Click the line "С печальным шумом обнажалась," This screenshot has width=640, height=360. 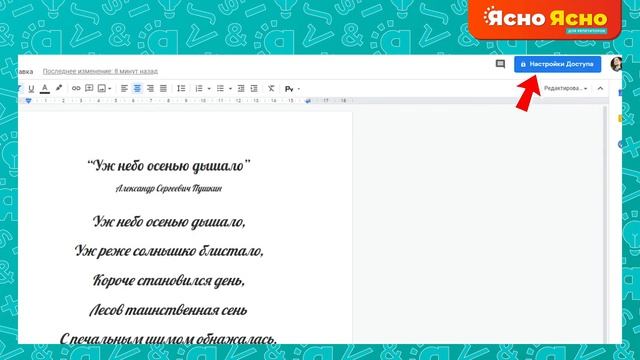coord(169,338)
